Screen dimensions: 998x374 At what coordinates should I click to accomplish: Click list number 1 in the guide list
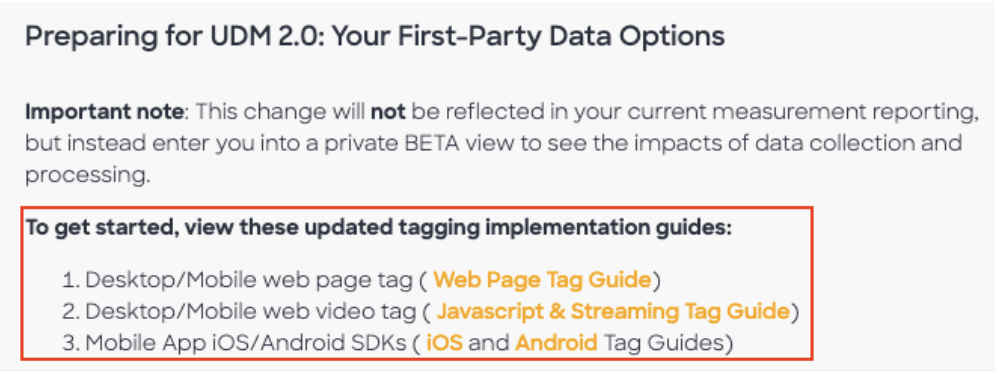pos(68,280)
